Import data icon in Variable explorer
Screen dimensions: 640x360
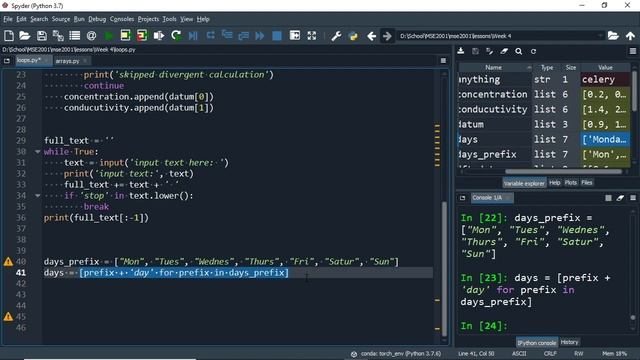(x=461, y=51)
